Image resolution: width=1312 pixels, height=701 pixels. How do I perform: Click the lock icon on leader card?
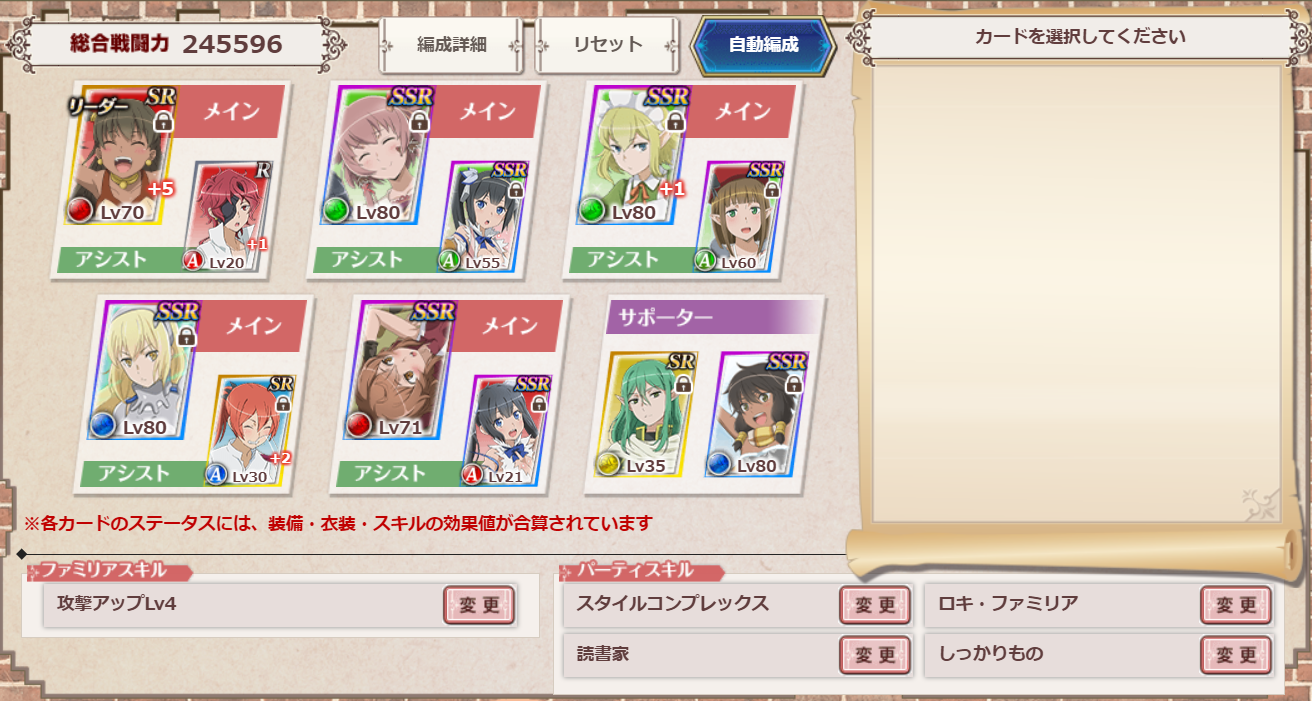(163, 122)
